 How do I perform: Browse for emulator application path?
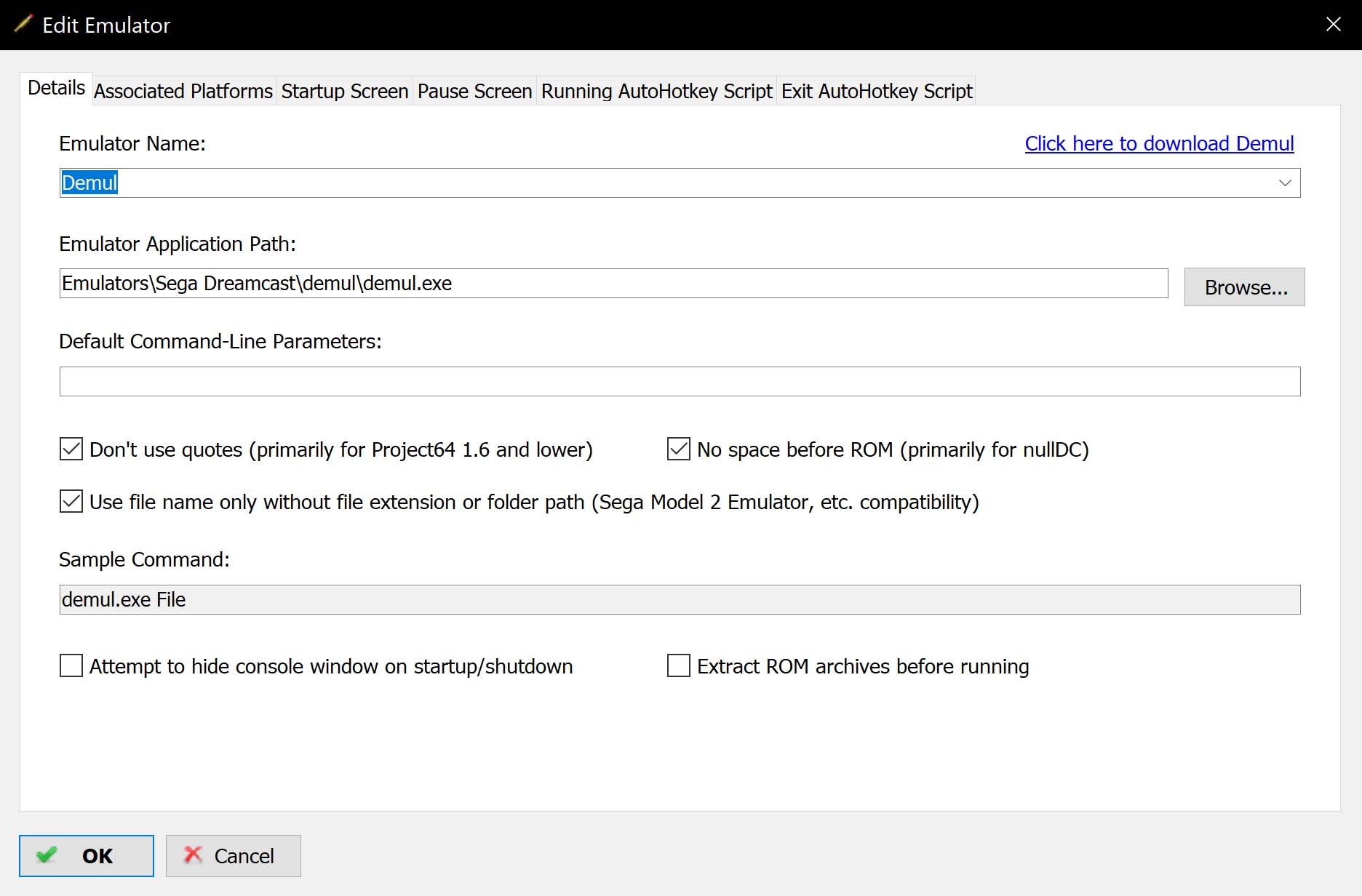click(1244, 287)
